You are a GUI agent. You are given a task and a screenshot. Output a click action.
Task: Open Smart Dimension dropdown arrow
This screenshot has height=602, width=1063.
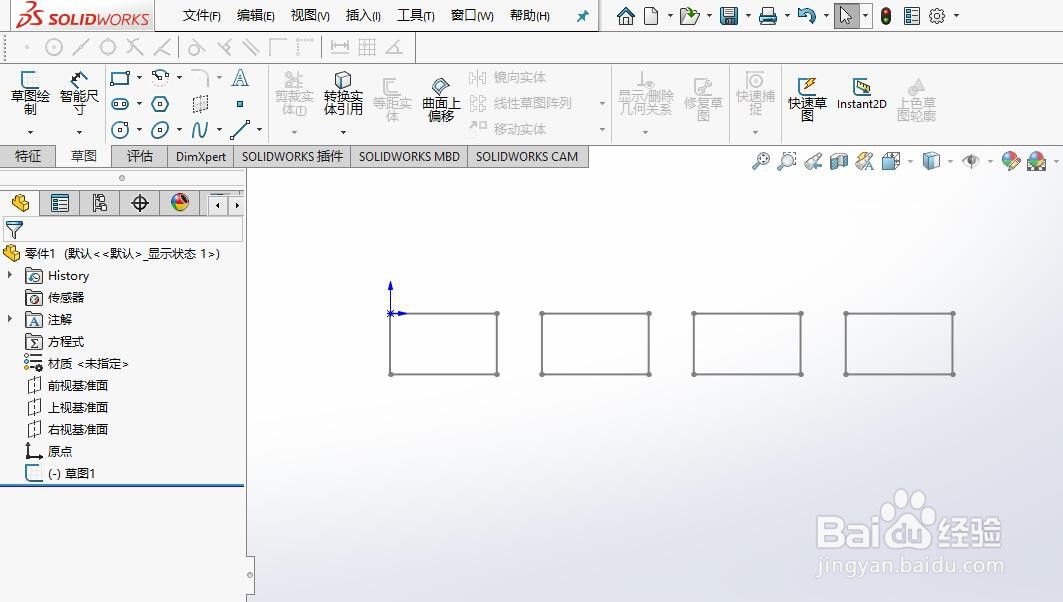[79, 132]
